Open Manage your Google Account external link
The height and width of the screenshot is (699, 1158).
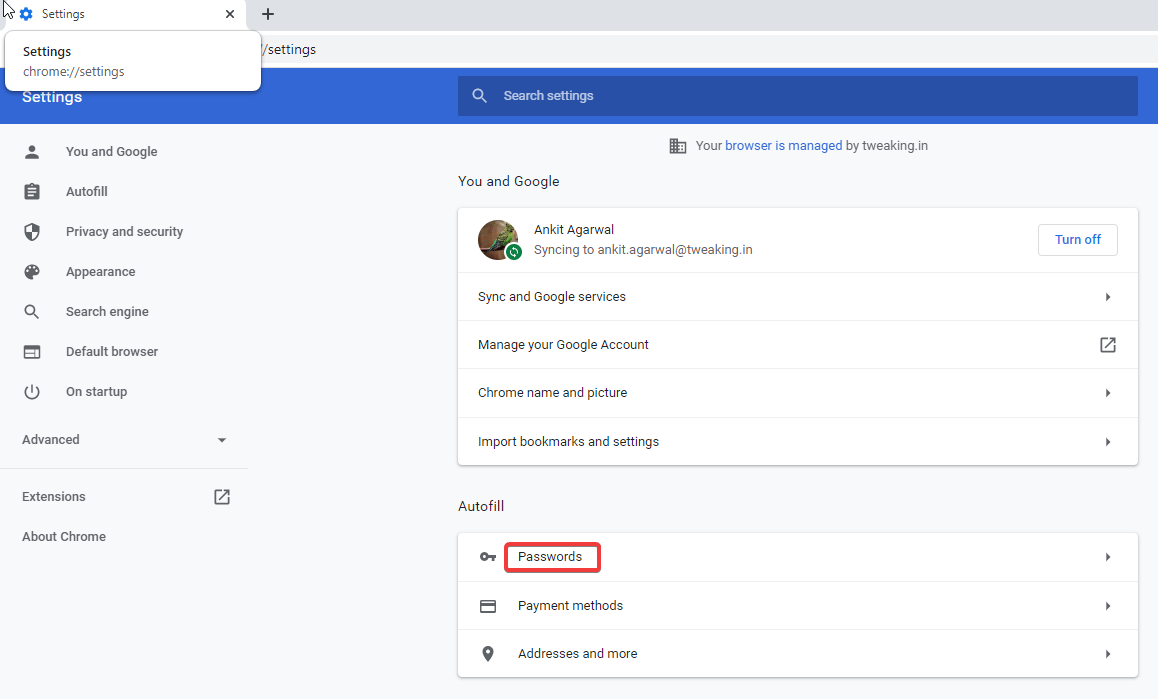tap(1108, 345)
